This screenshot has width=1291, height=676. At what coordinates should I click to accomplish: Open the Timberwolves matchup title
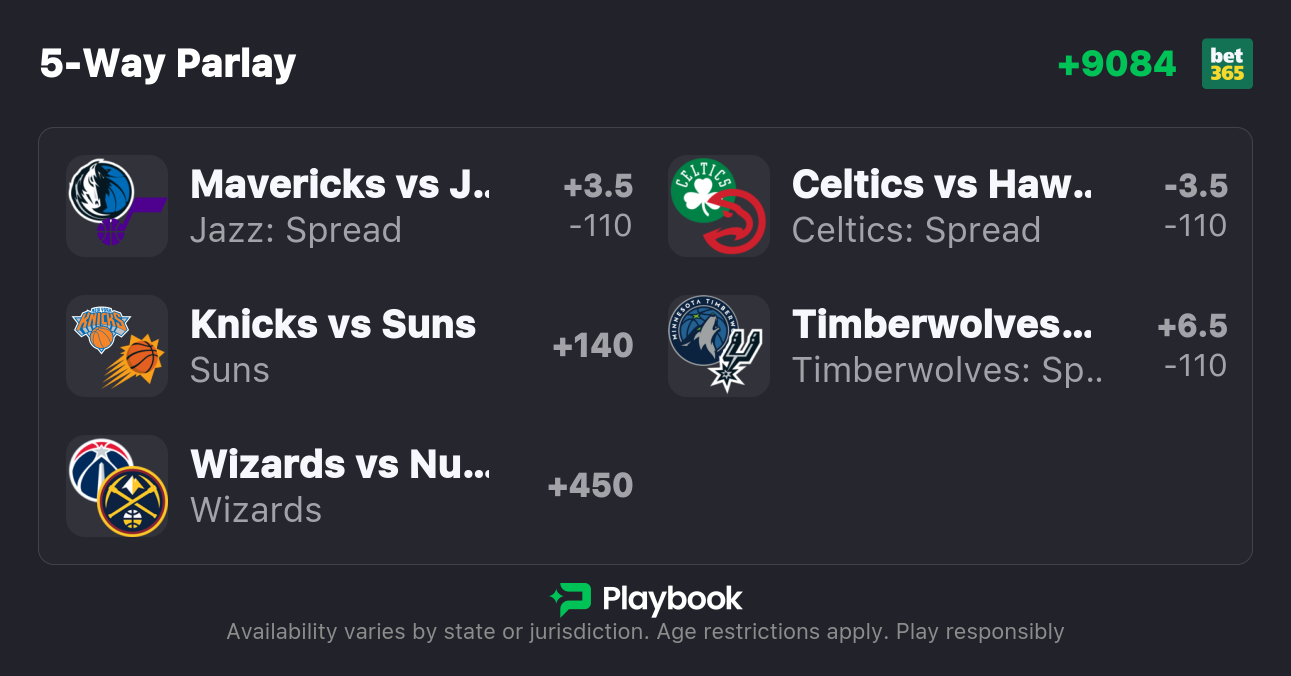(942, 324)
